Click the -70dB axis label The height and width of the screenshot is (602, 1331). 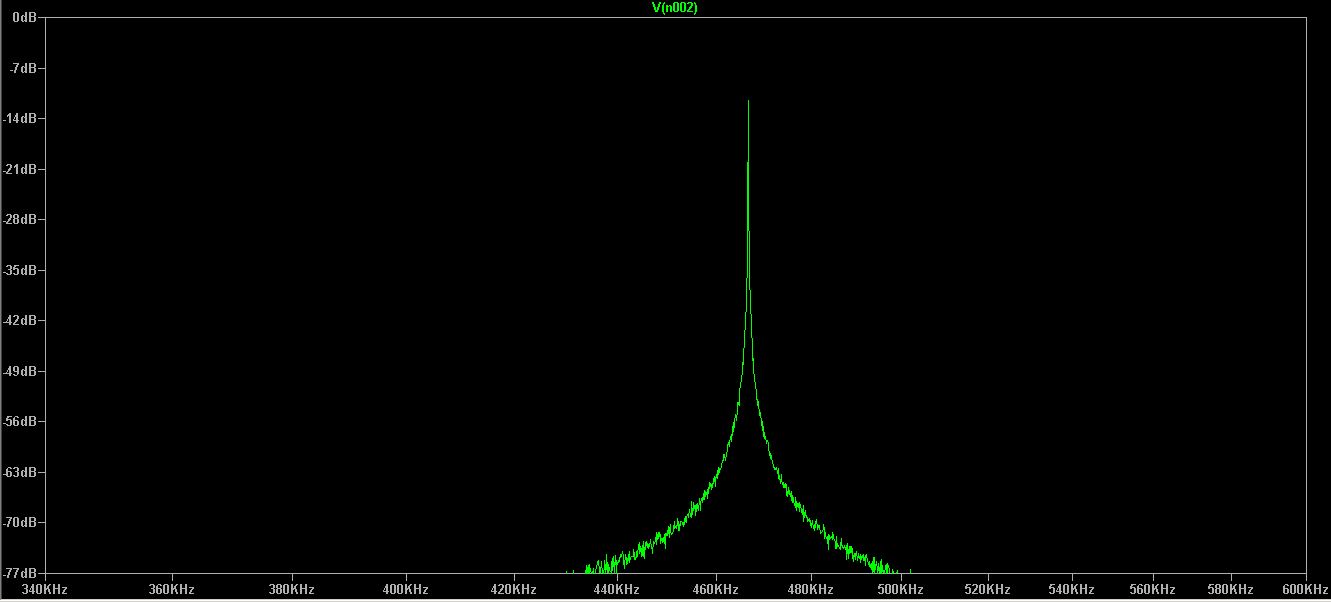pos(21,522)
